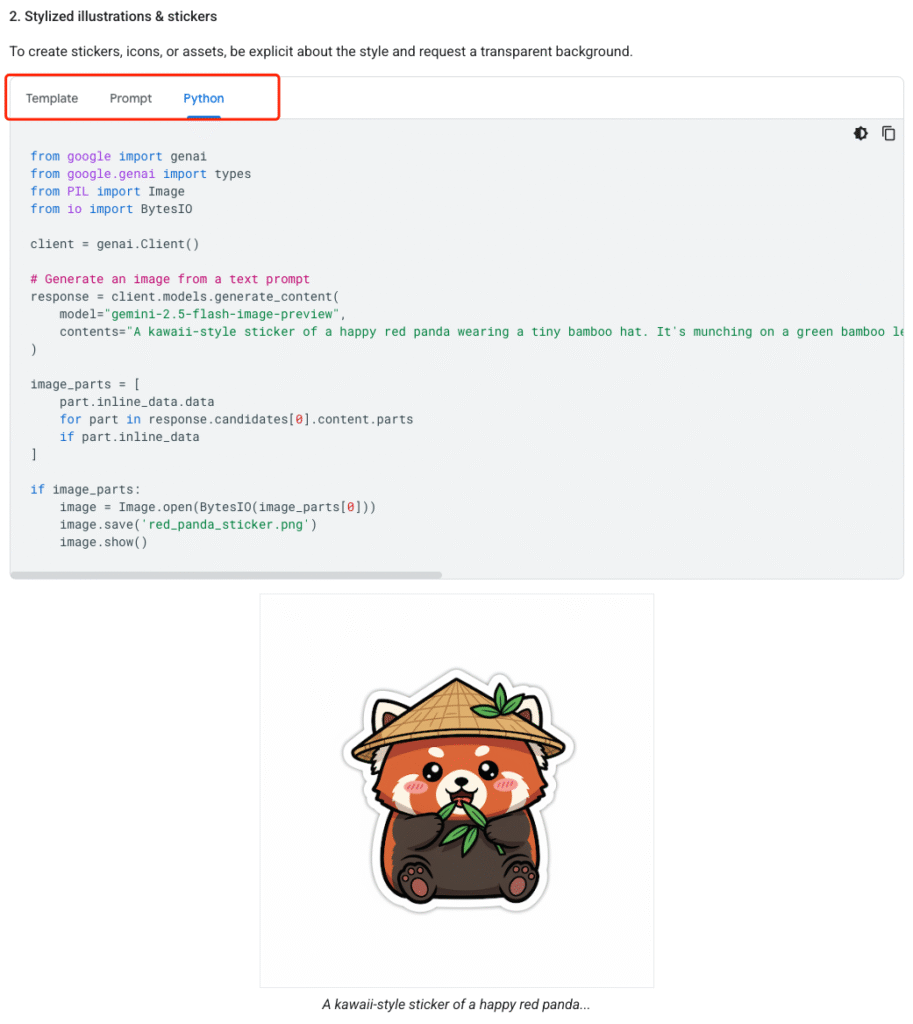Switch to the Prompt tab
The height and width of the screenshot is (1024, 913).
coord(131,98)
